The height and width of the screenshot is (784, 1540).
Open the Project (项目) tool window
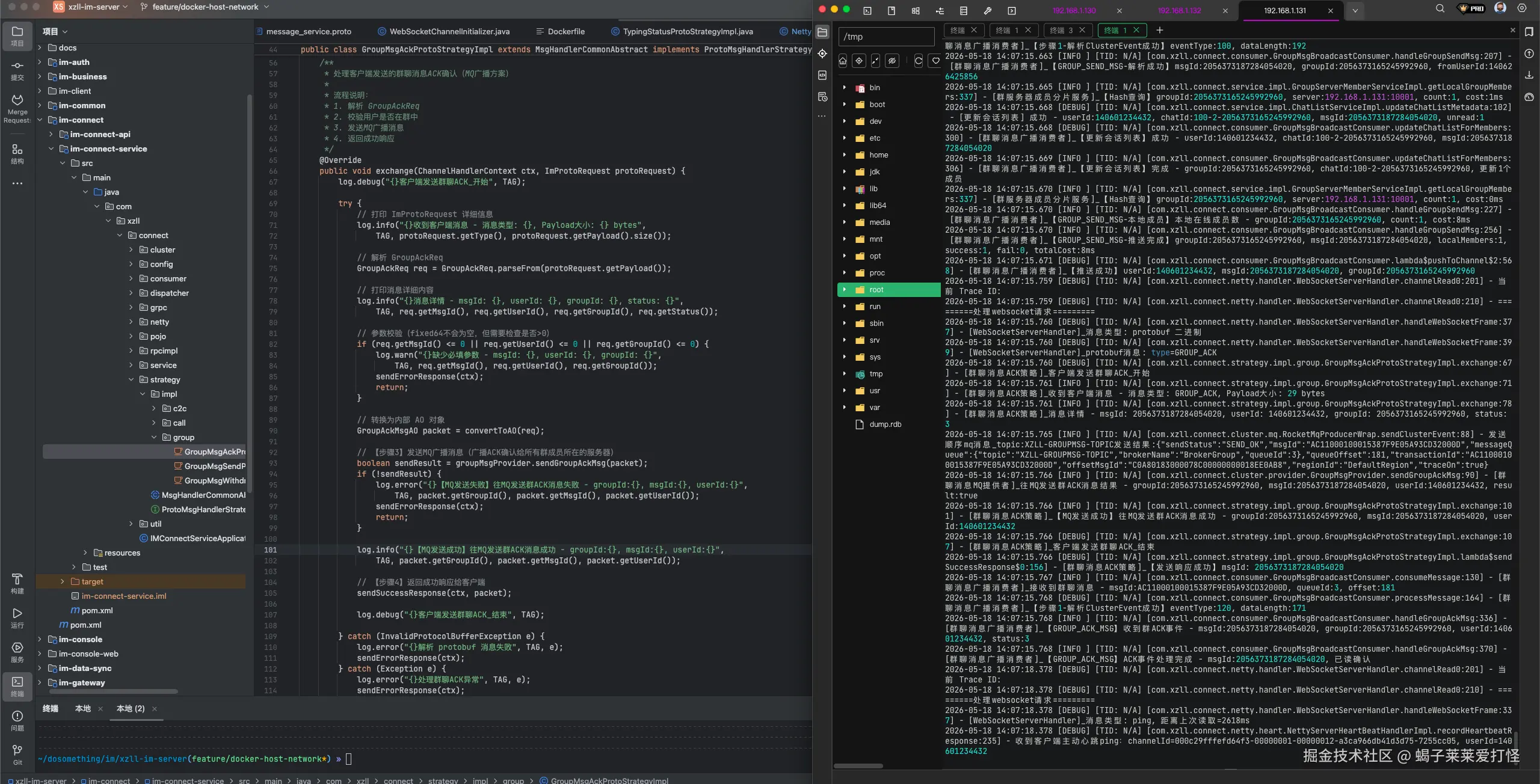(17, 36)
